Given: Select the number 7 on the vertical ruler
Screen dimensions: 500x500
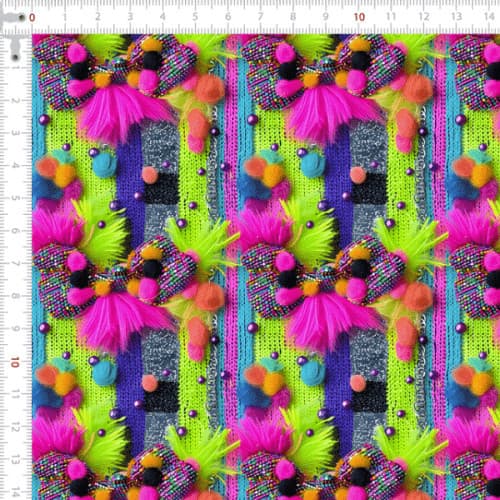Looking at the screenshot, I should click(x=15, y=263).
